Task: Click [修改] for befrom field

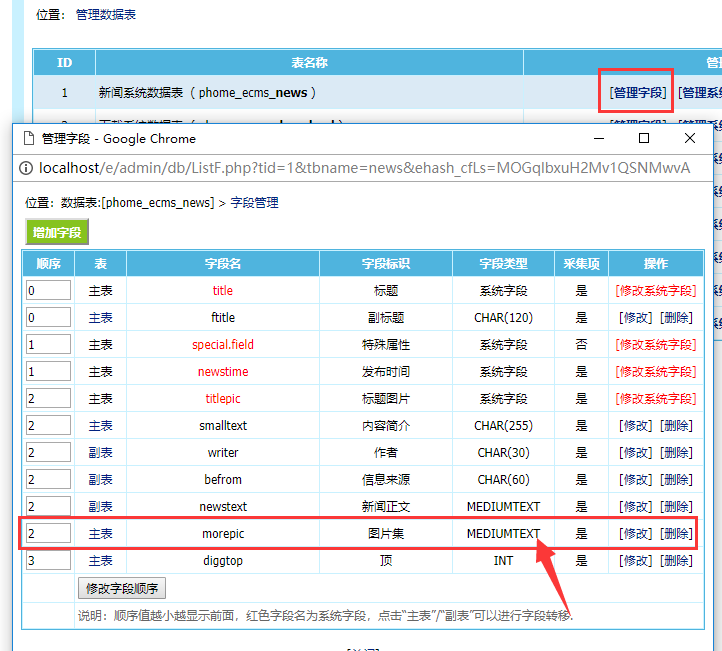Action: (x=635, y=480)
